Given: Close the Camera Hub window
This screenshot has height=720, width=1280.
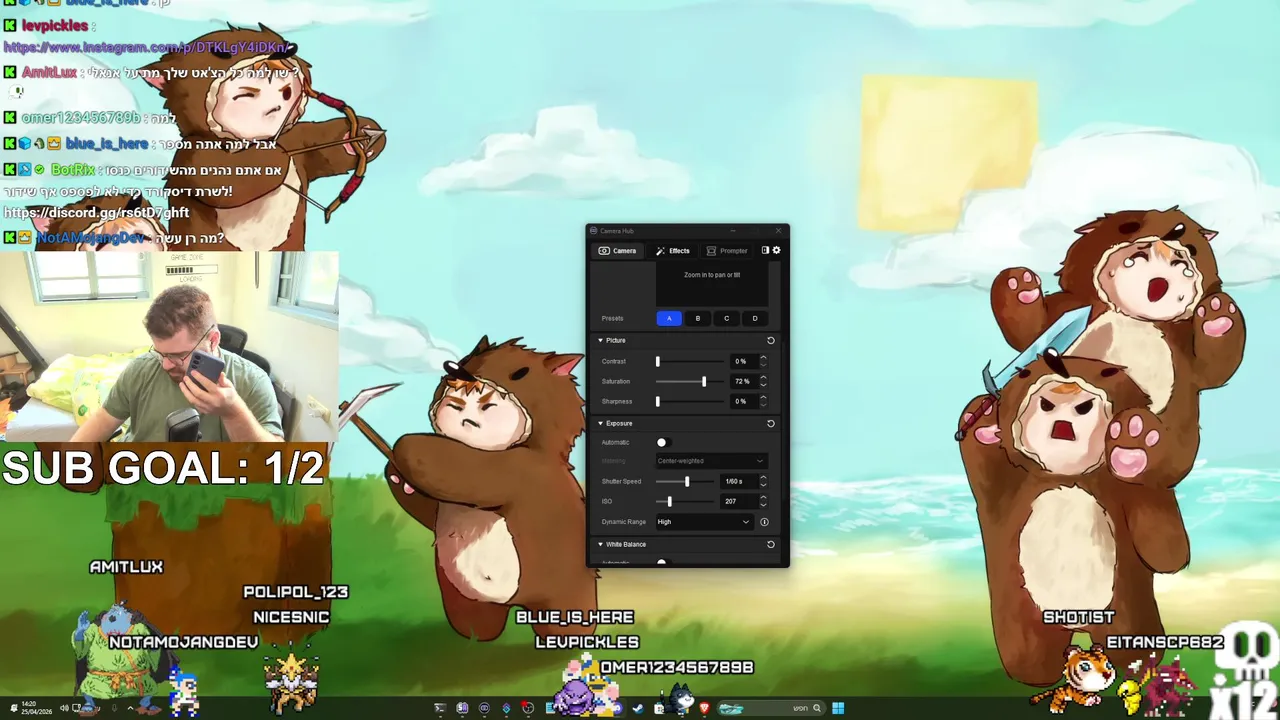Looking at the screenshot, I should click(x=778, y=231).
